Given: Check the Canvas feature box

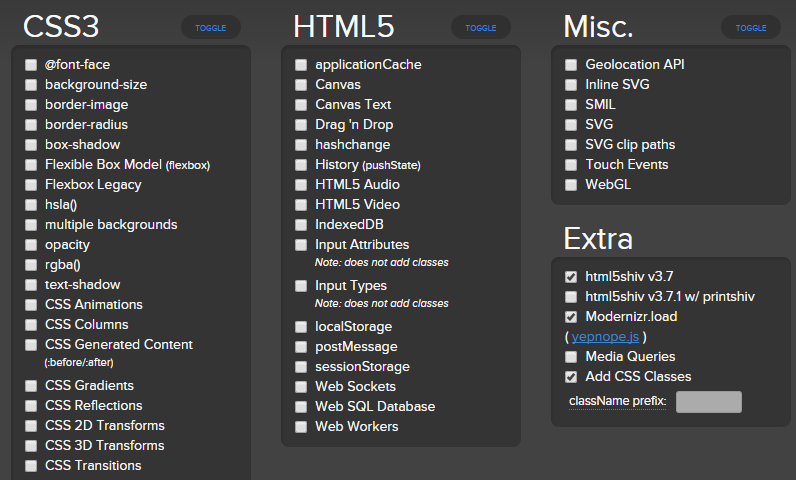Looking at the screenshot, I should [301, 85].
